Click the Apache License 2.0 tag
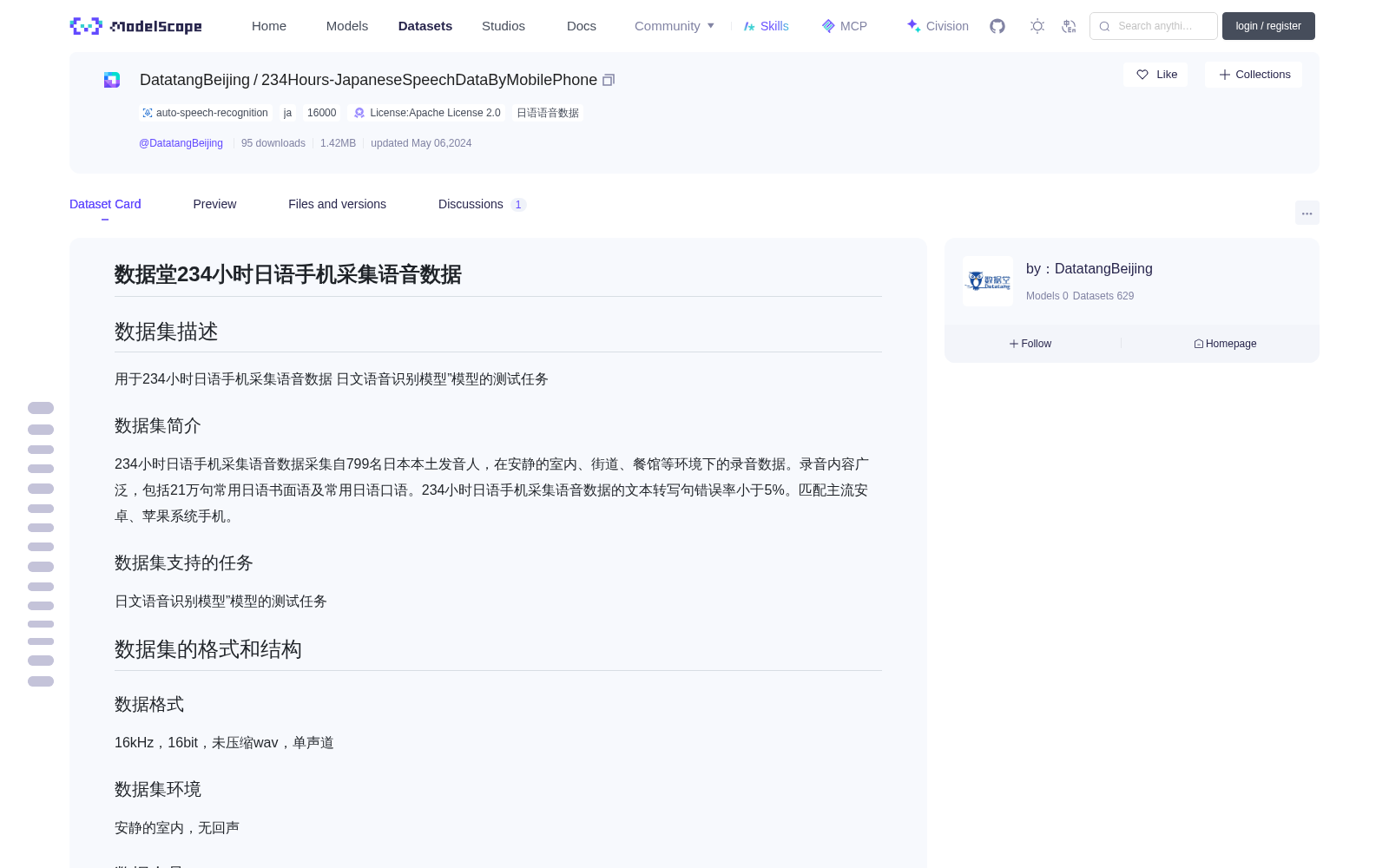Image resolution: width=1389 pixels, height=868 pixels. (x=426, y=113)
